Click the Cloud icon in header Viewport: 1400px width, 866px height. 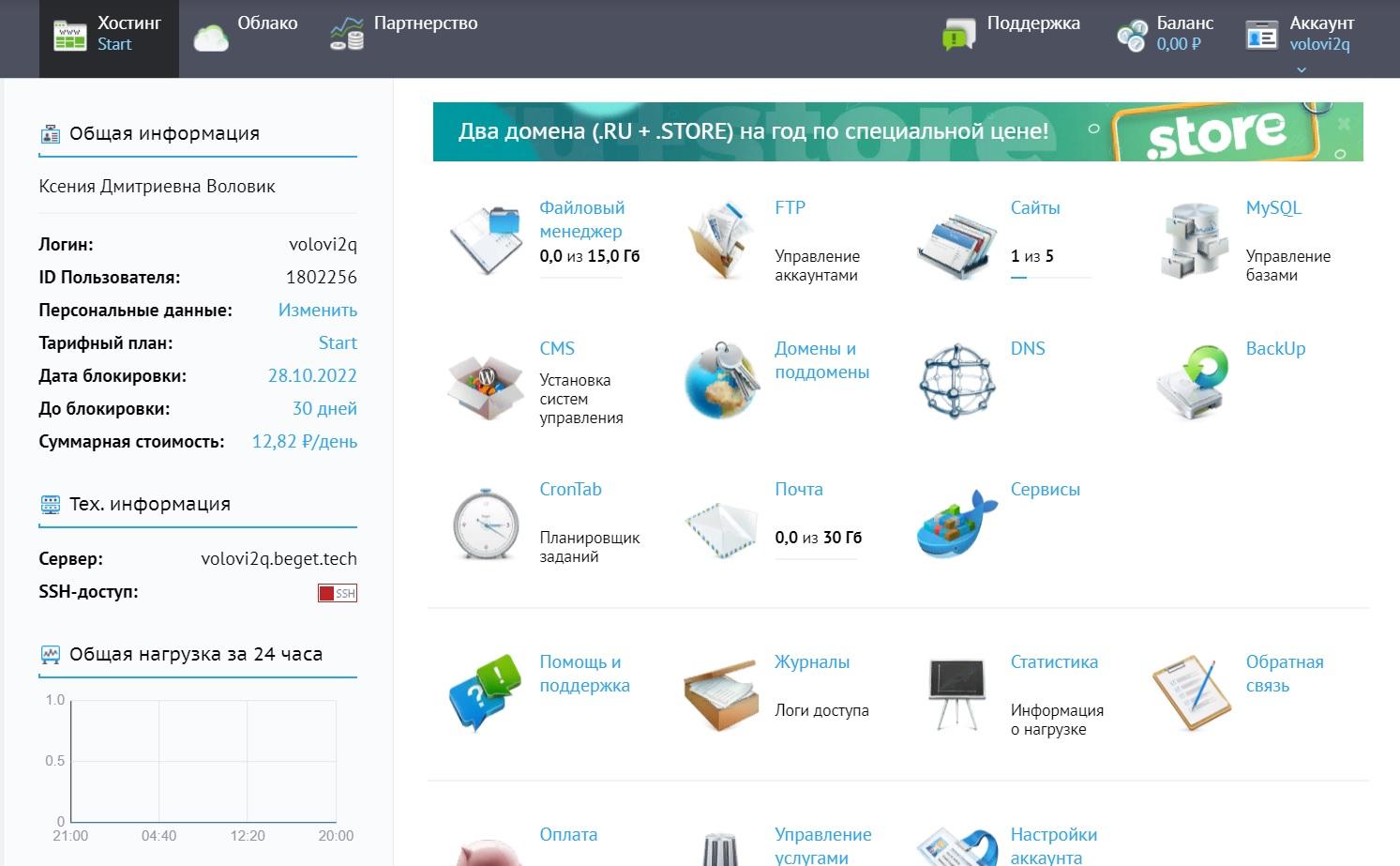(211, 38)
